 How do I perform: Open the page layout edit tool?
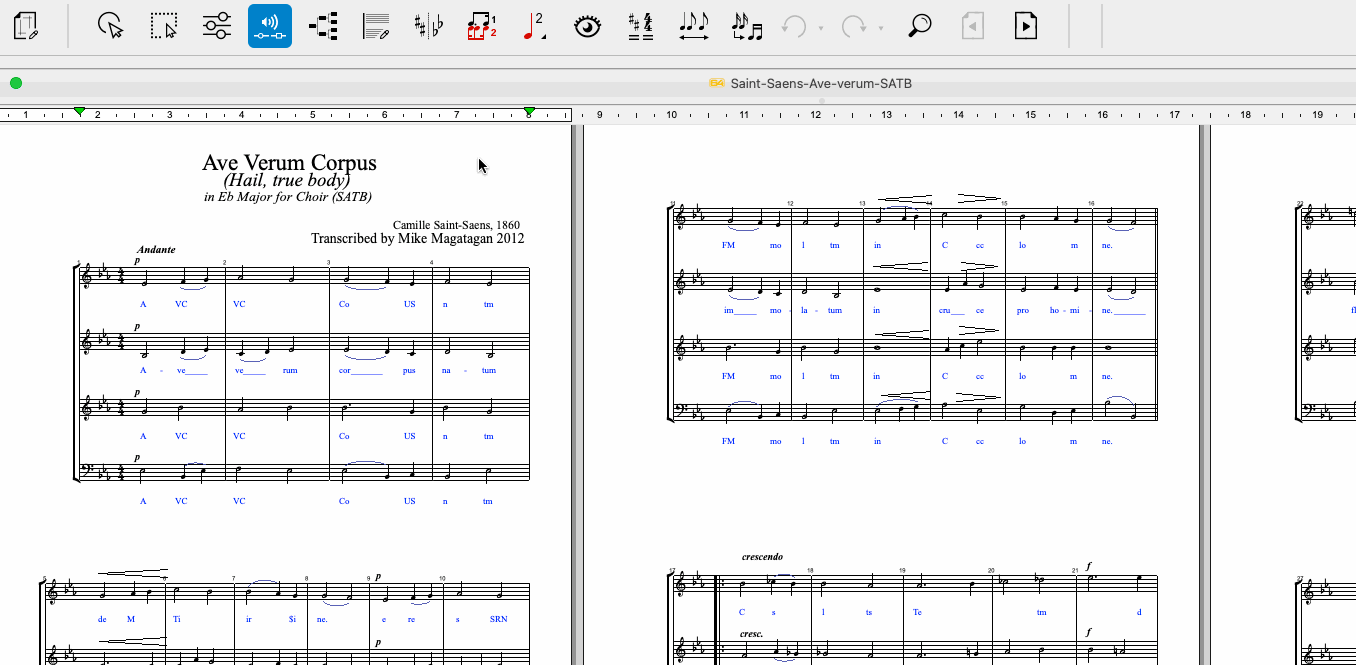[x=27, y=26]
